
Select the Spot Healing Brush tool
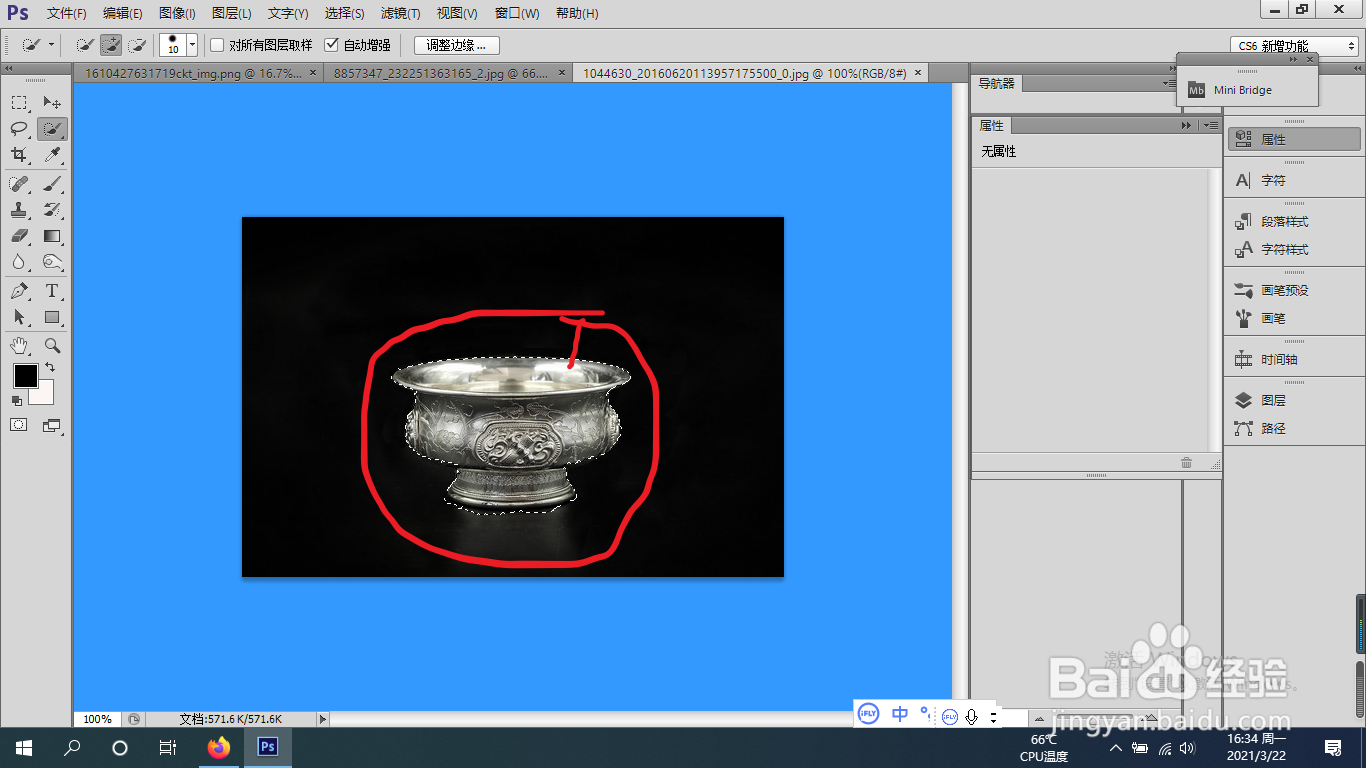20,184
